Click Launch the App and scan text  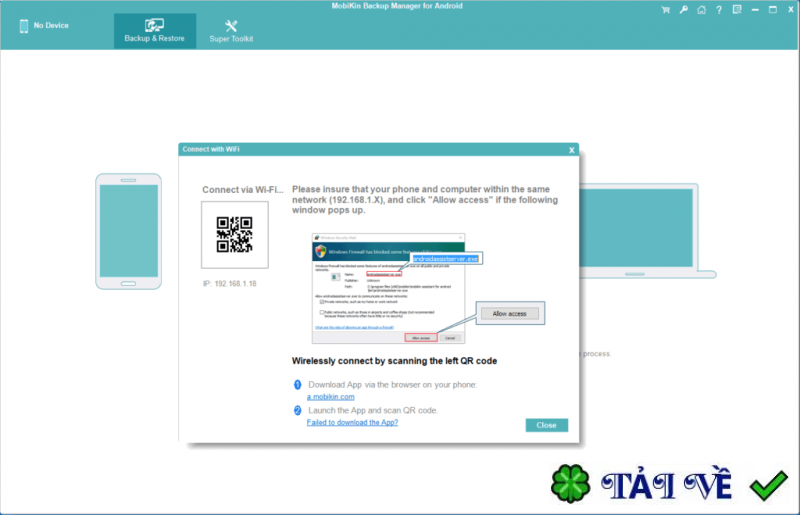(373, 410)
